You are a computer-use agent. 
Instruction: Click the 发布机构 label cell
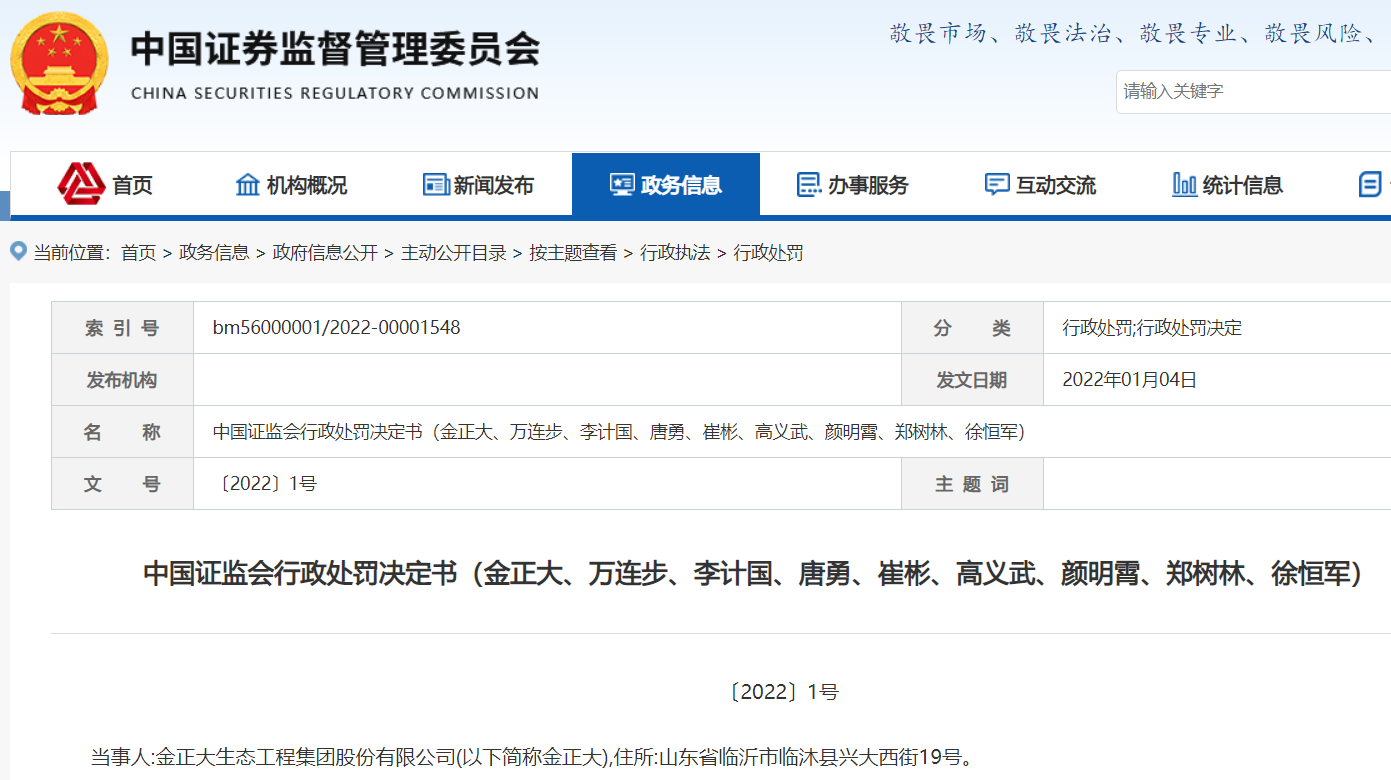point(122,380)
